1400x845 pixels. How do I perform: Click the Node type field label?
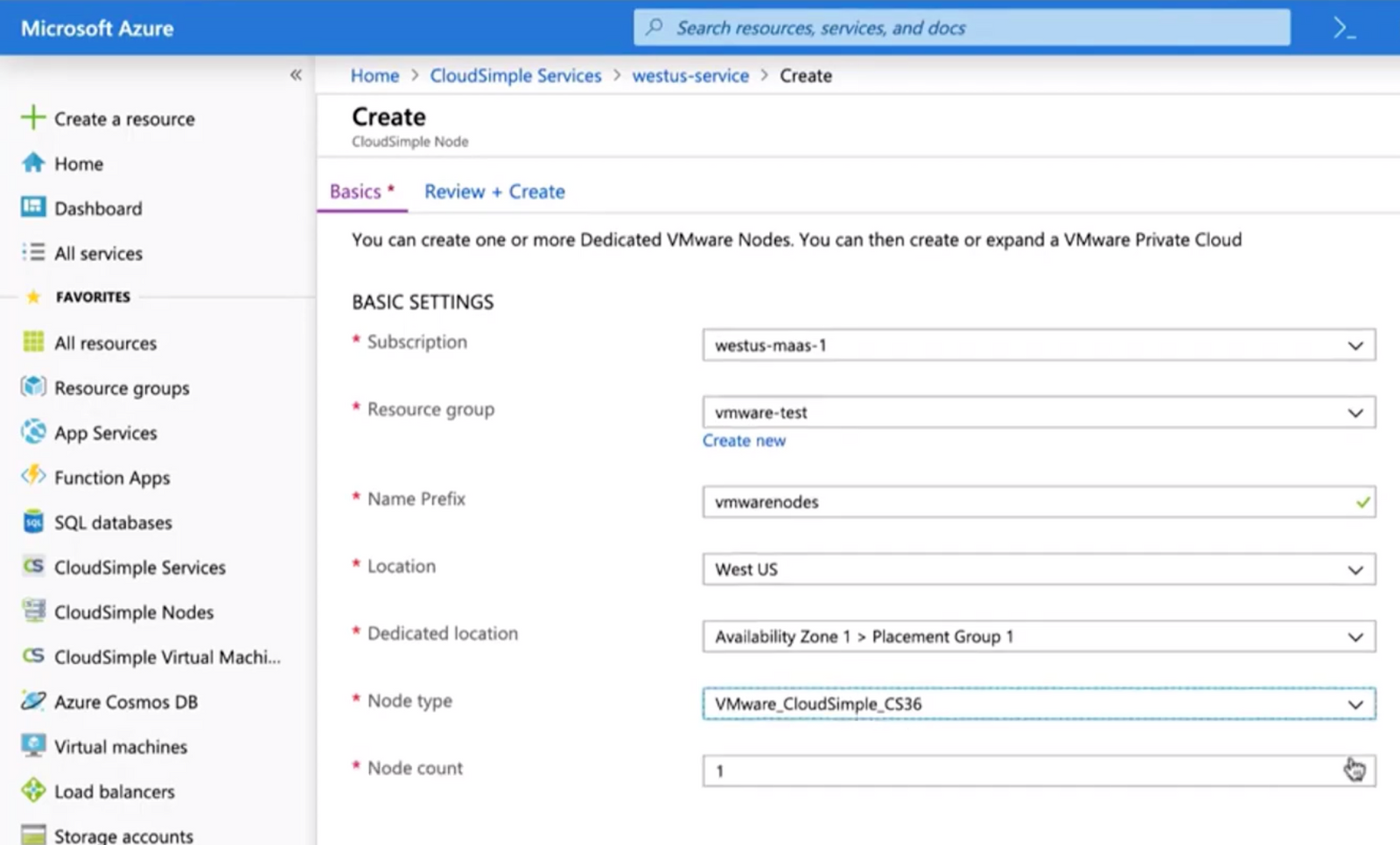[x=409, y=701]
